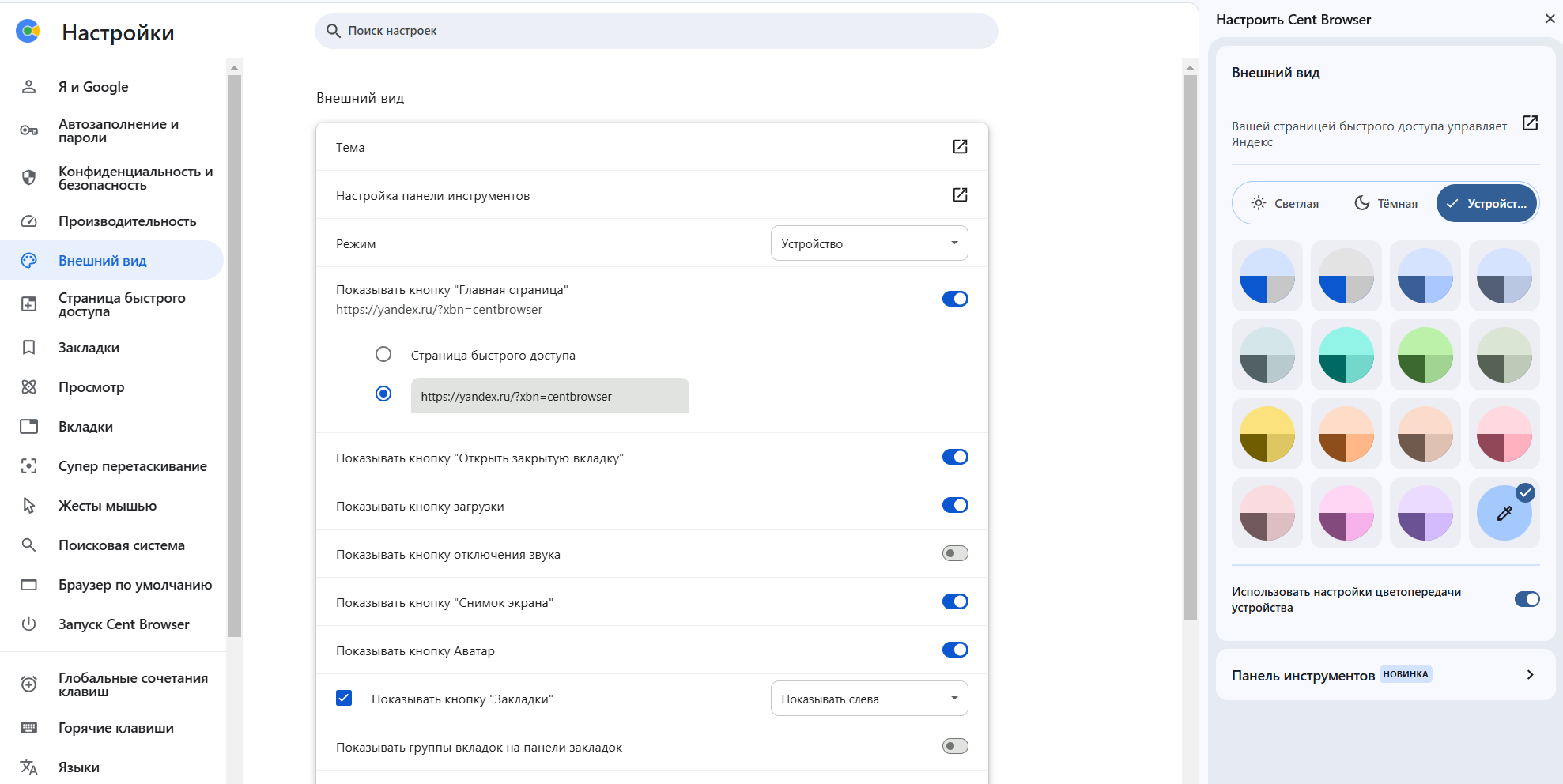This screenshot has height=784, width=1563.
Task: Click the icon beside Страница быстрого доступа in the sidebar
Action: click(29, 304)
